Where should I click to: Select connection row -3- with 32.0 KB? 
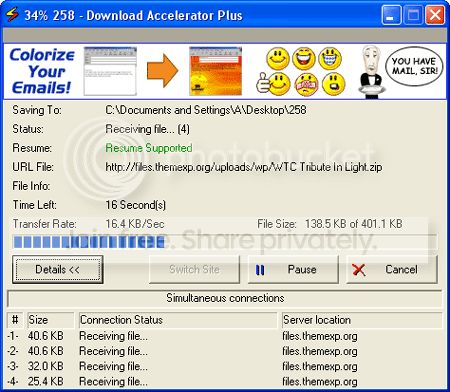coord(225,366)
